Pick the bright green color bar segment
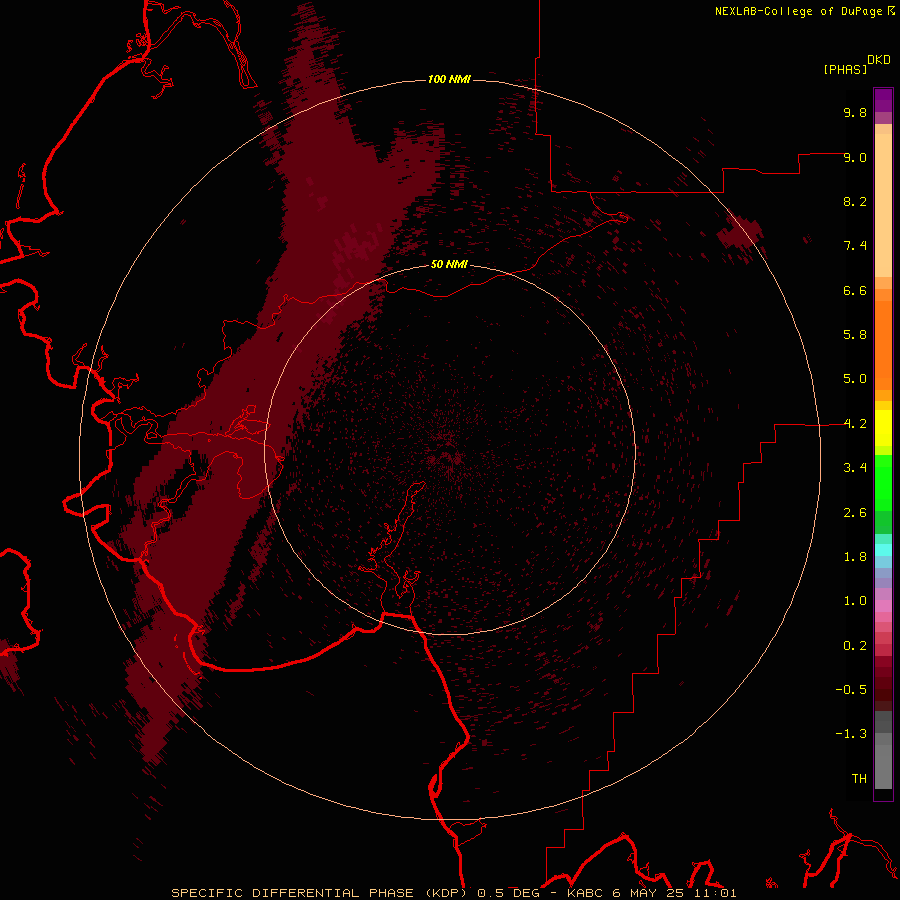Image resolution: width=900 pixels, height=900 pixels. 883,482
